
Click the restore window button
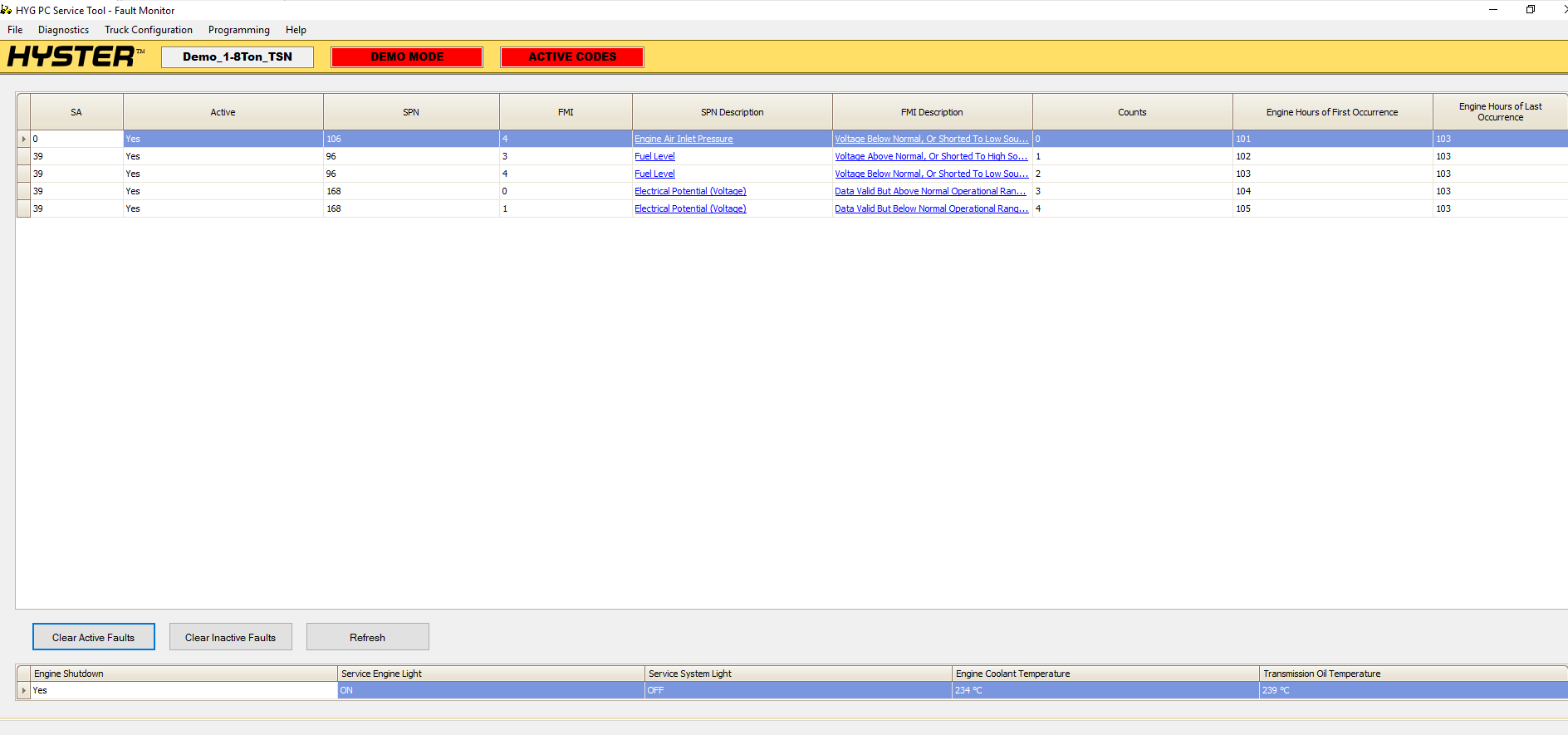[x=1530, y=10]
